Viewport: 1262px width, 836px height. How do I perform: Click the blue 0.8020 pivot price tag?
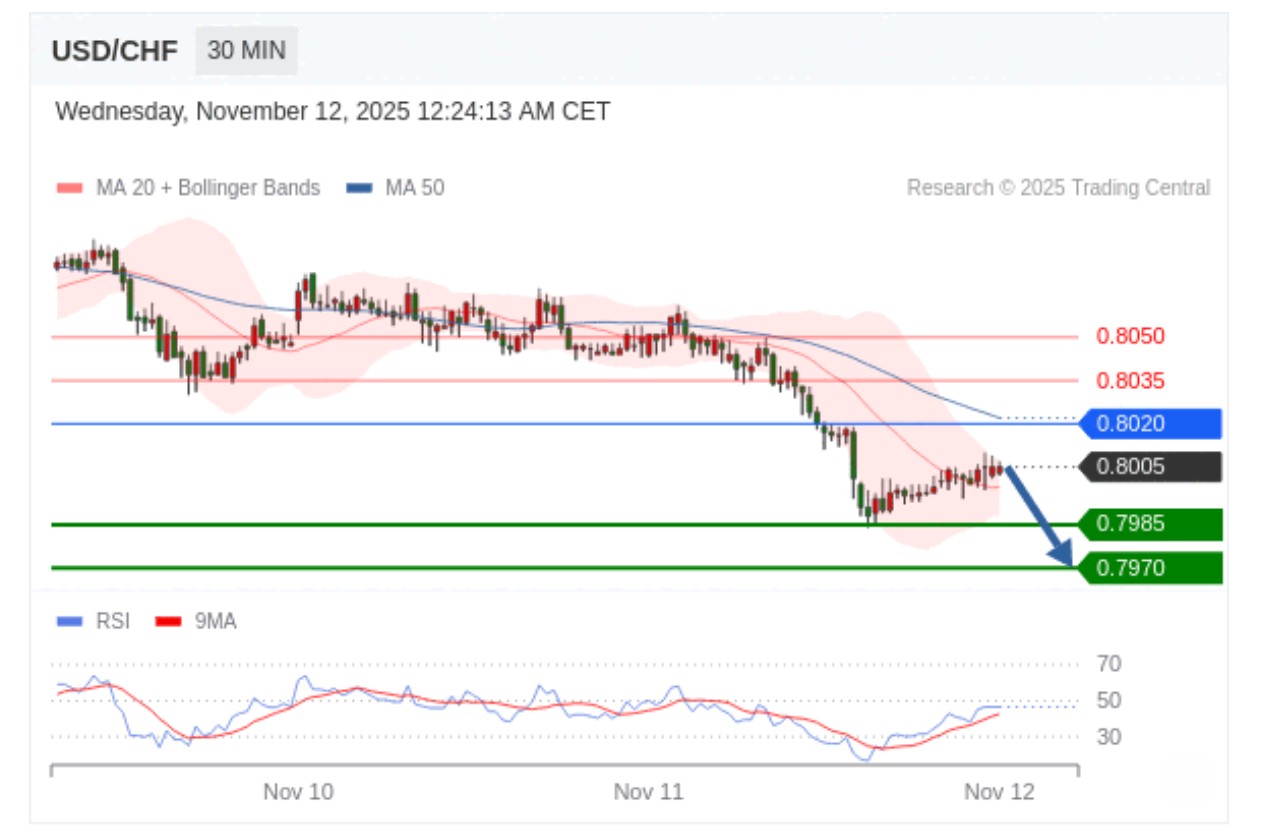[1150, 424]
